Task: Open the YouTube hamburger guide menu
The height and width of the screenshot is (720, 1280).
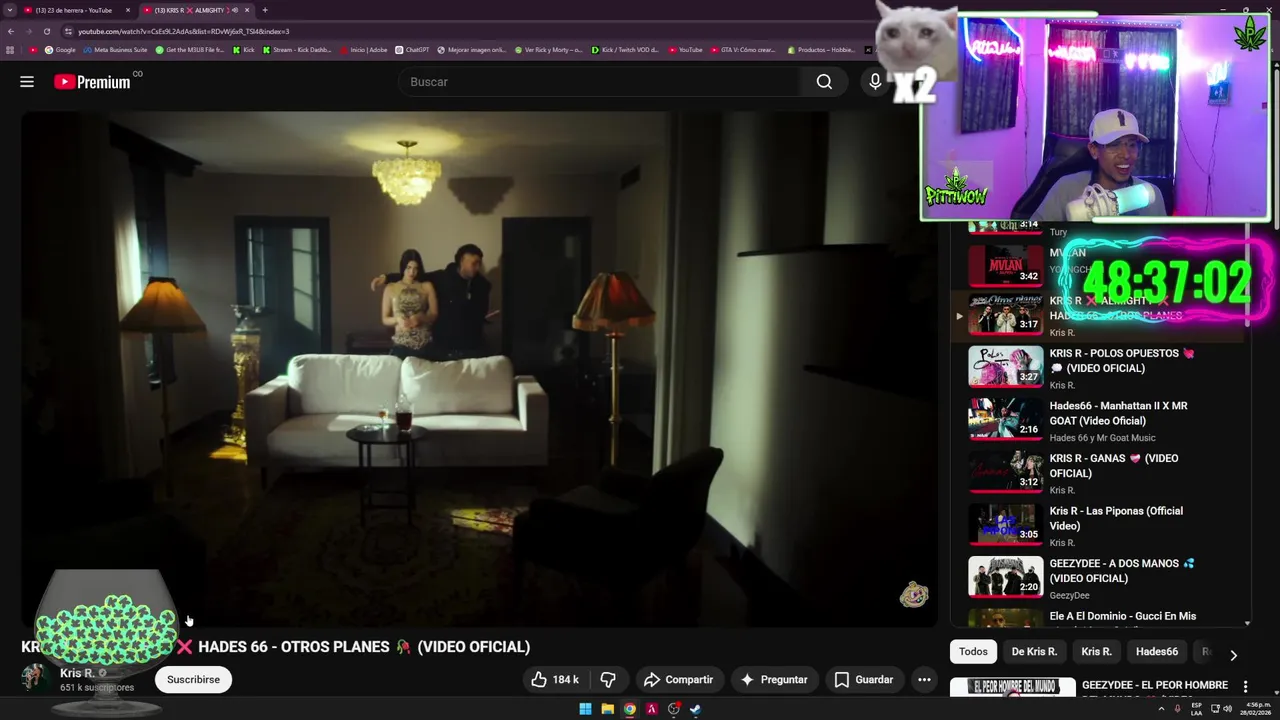Action: [27, 82]
